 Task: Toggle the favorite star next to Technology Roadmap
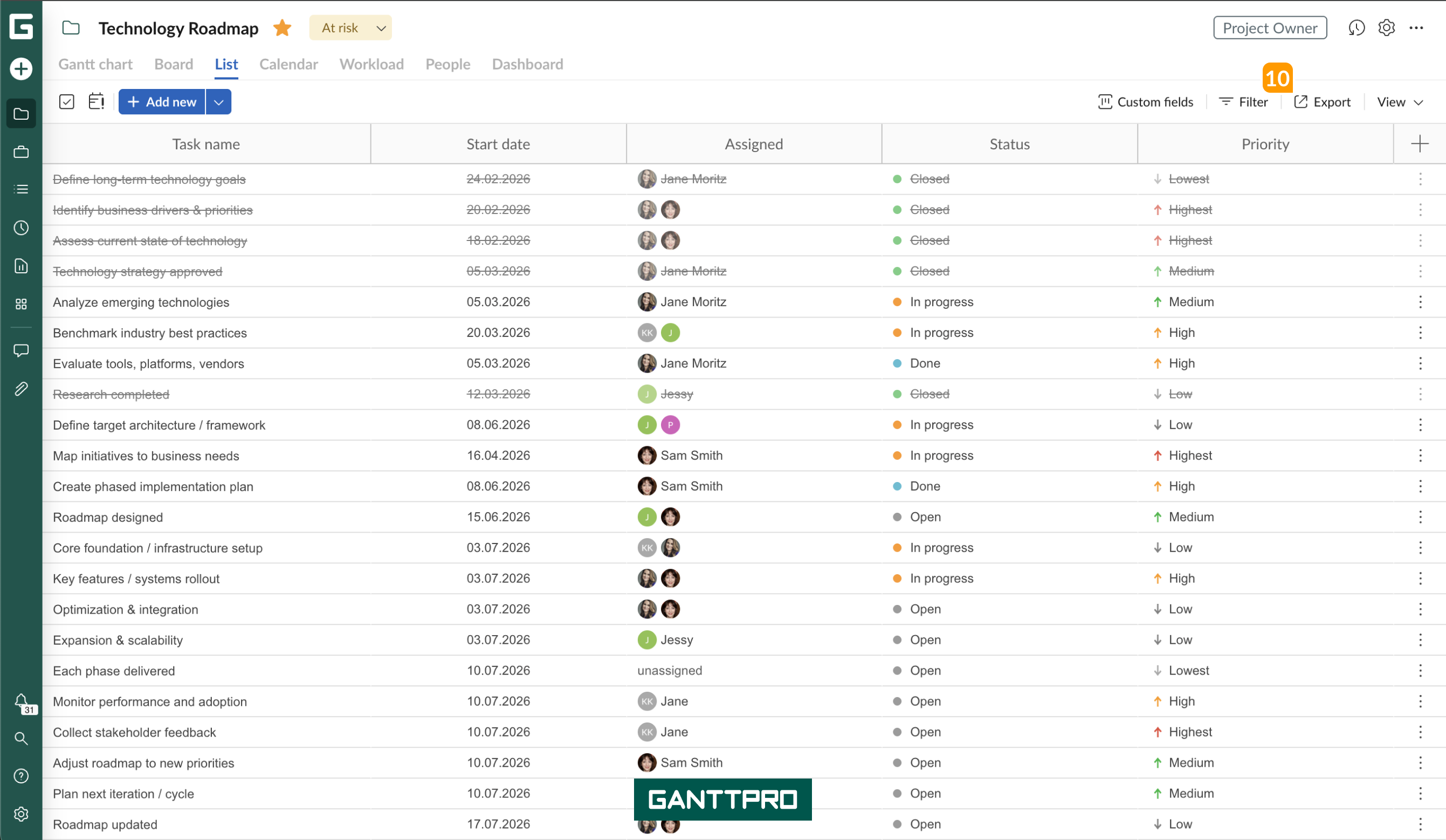(283, 27)
